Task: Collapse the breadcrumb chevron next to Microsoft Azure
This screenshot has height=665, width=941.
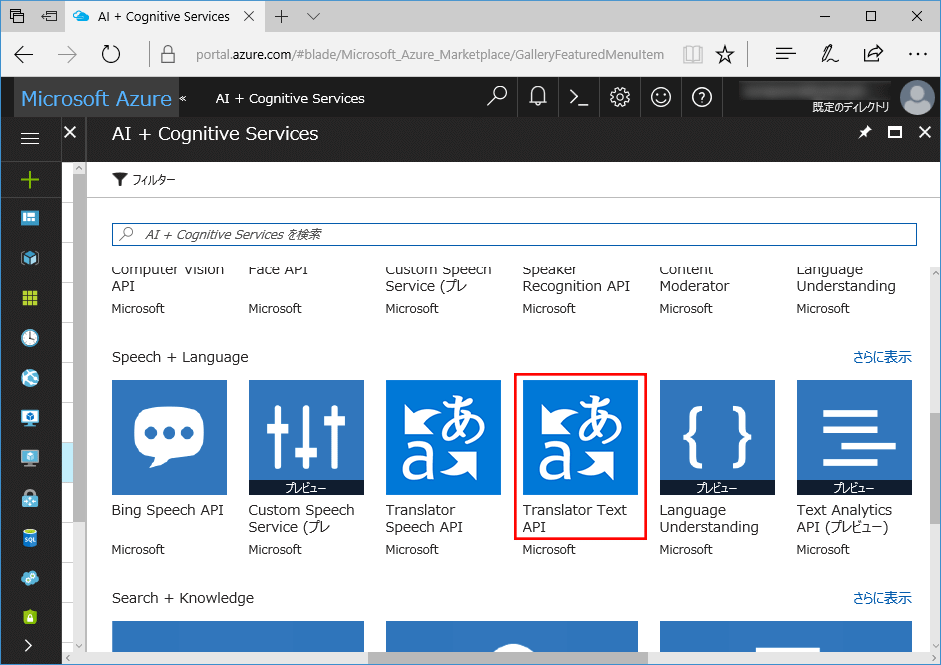Action: [182, 98]
